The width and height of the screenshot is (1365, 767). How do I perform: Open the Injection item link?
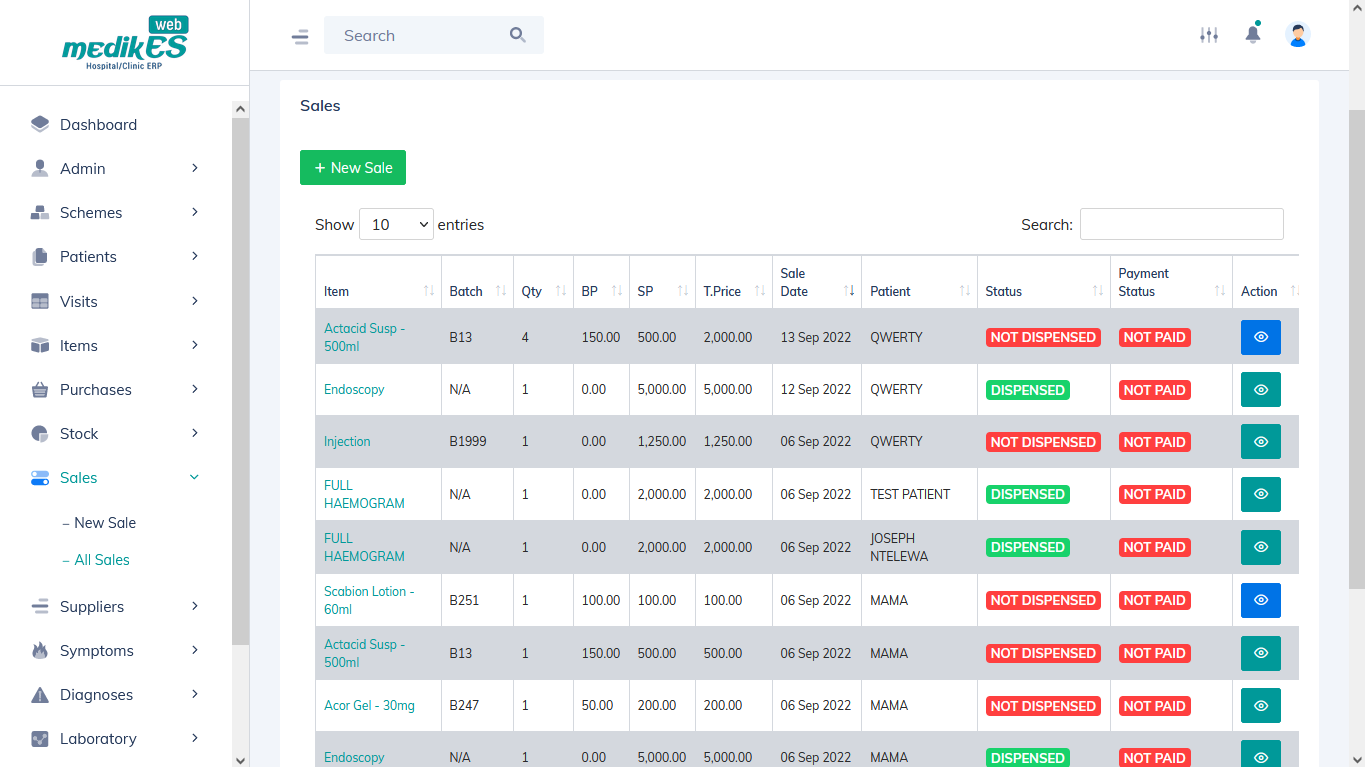pyautogui.click(x=347, y=441)
